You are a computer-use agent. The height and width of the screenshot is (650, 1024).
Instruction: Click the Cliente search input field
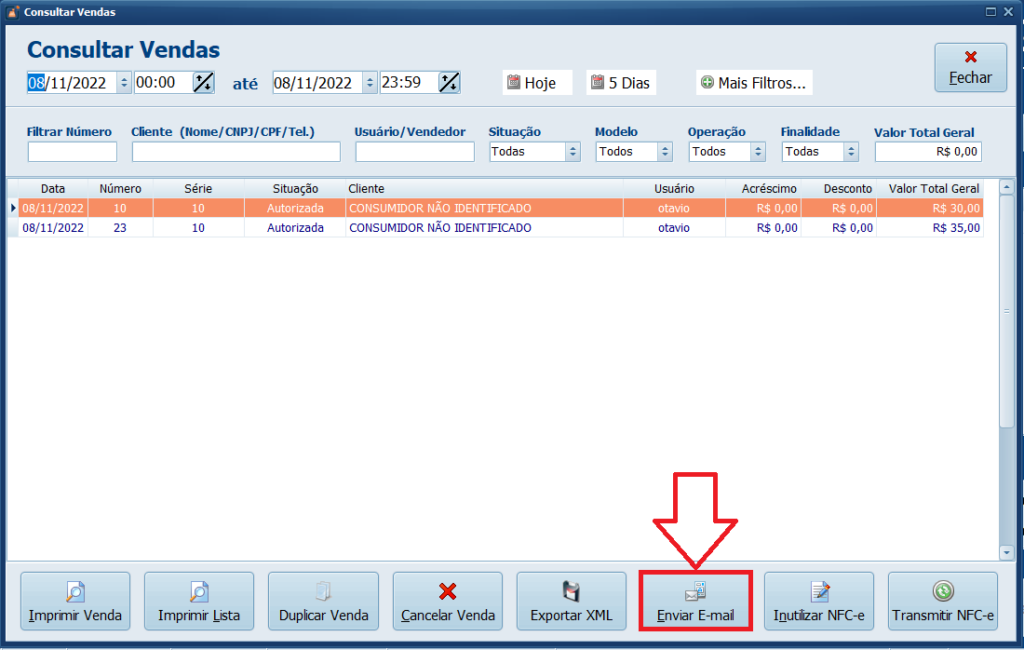(x=236, y=152)
